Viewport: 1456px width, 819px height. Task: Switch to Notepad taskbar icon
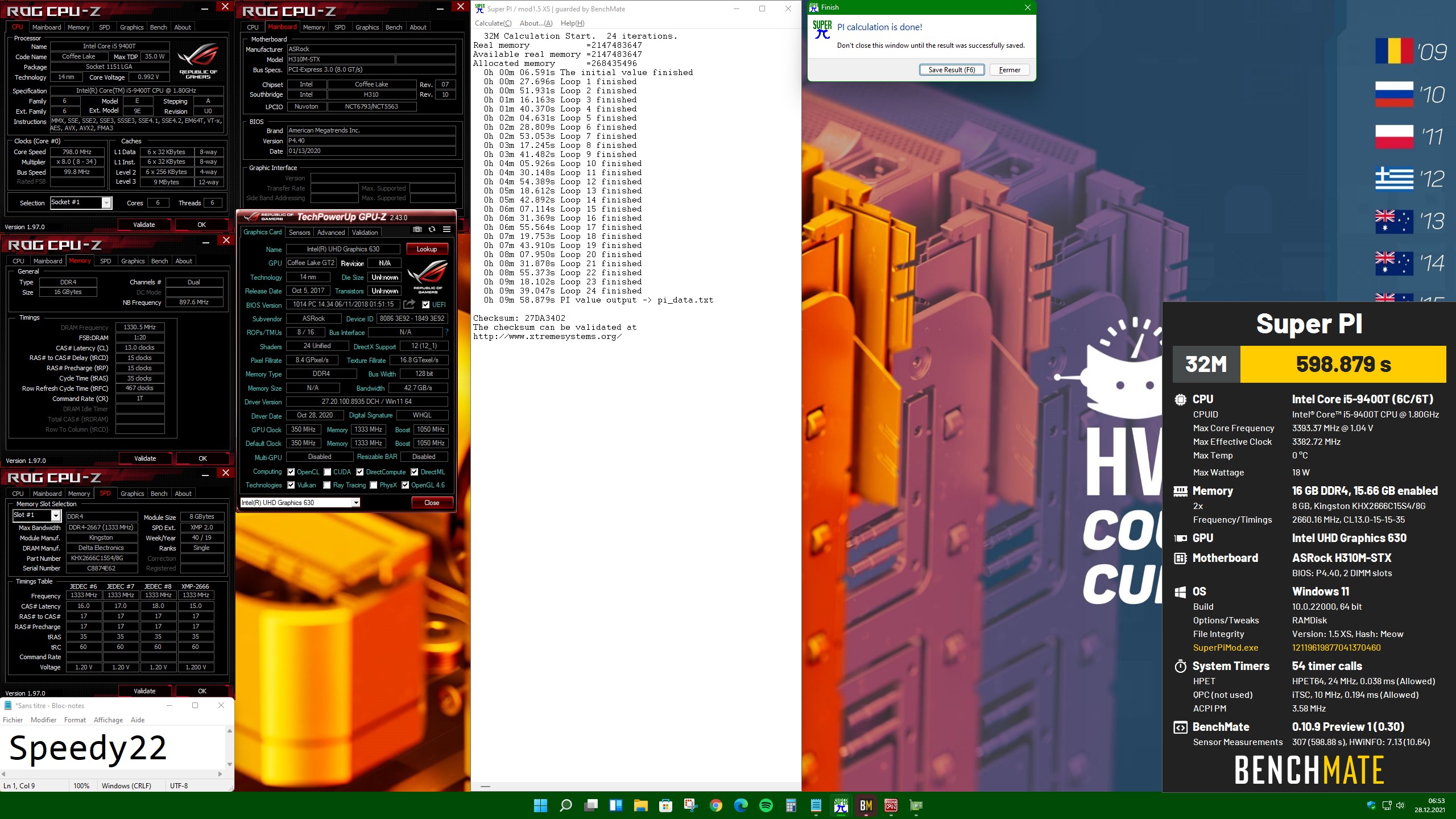pyautogui.click(x=816, y=805)
